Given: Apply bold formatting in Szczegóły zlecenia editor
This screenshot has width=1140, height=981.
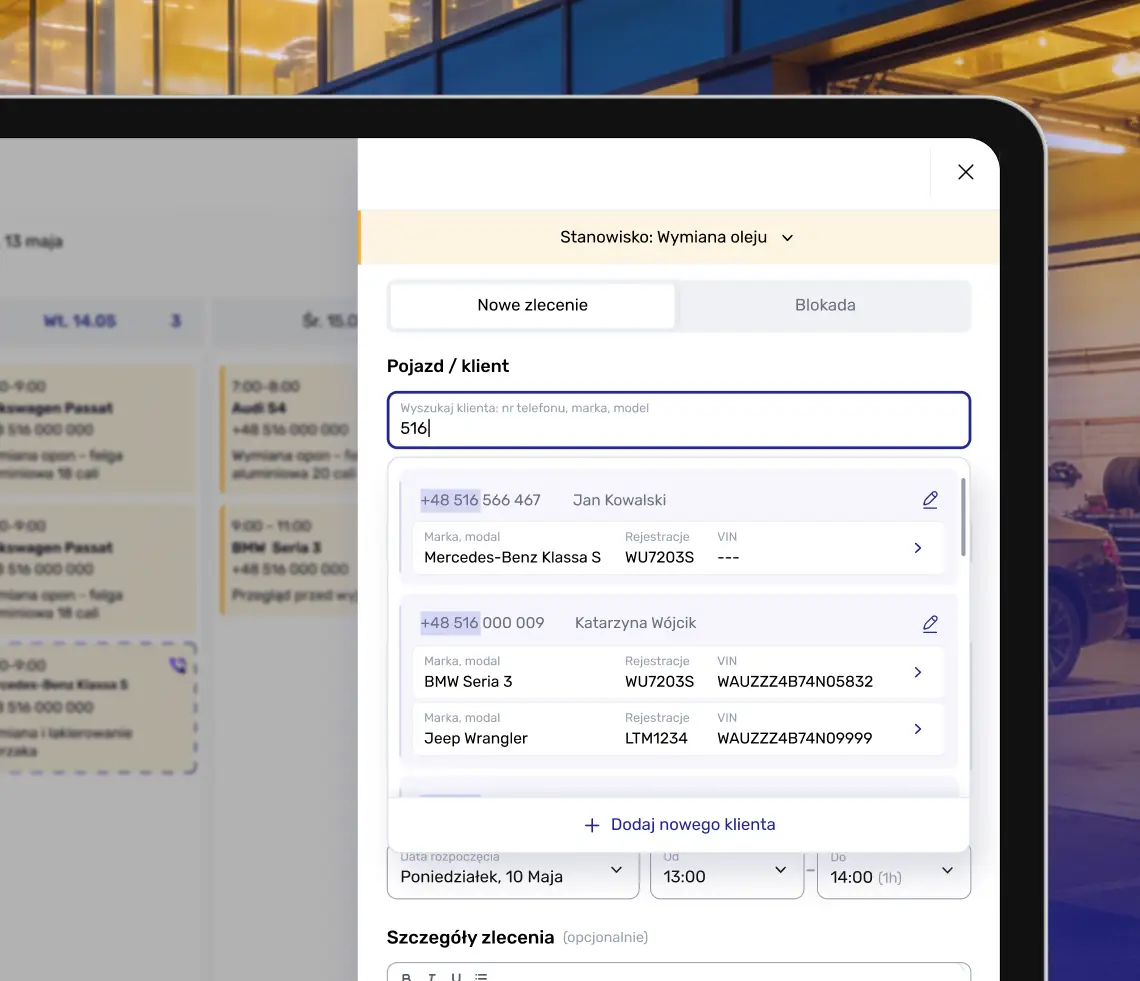Looking at the screenshot, I should [406, 977].
